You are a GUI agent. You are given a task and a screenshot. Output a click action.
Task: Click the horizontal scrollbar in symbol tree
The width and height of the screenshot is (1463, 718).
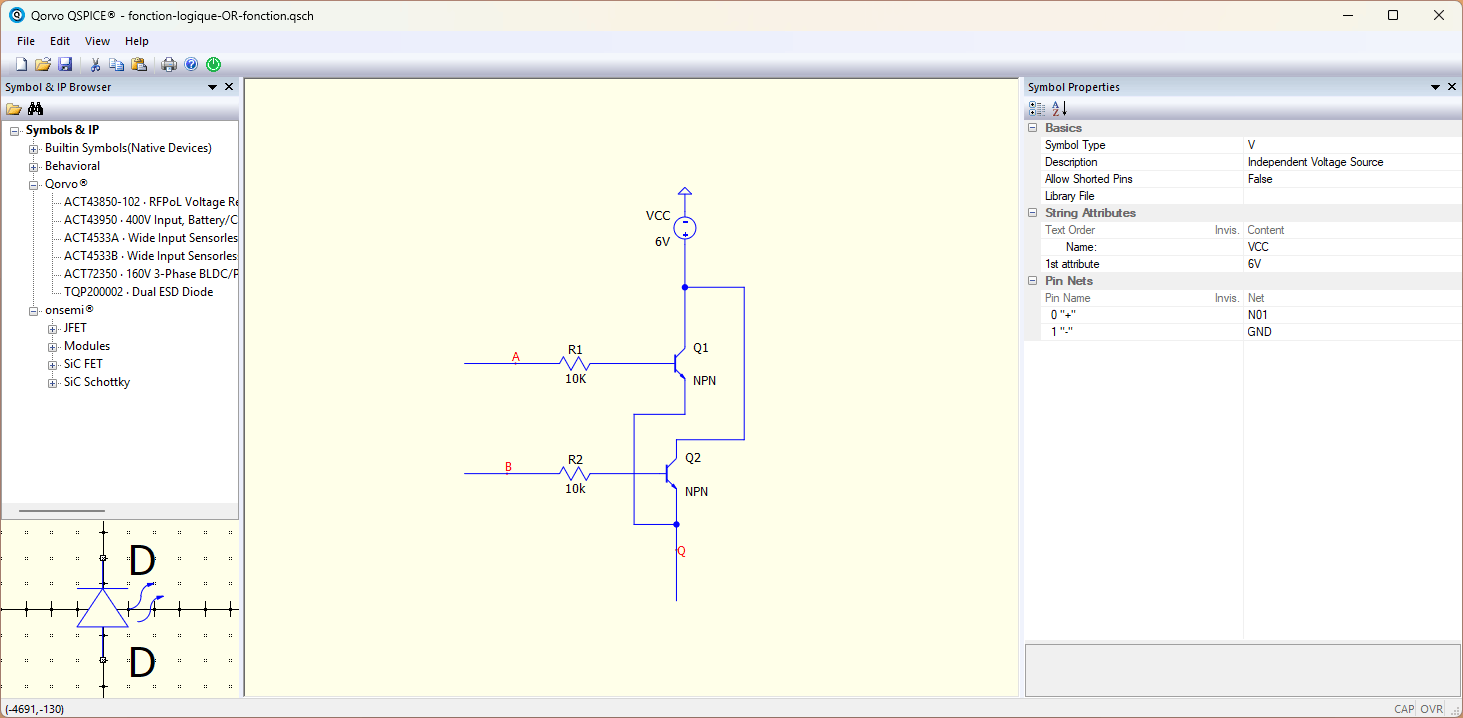[x=62, y=510]
